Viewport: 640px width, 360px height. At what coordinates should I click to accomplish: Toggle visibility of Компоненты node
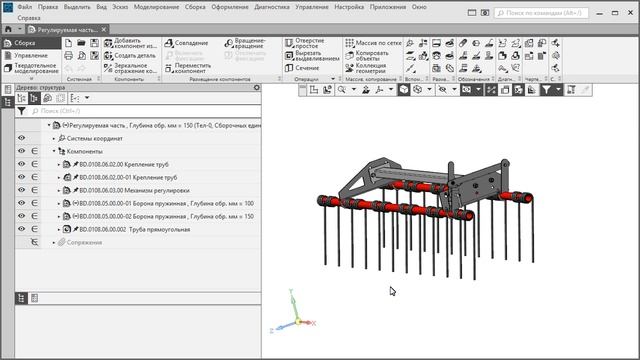click(x=22, y=151)
